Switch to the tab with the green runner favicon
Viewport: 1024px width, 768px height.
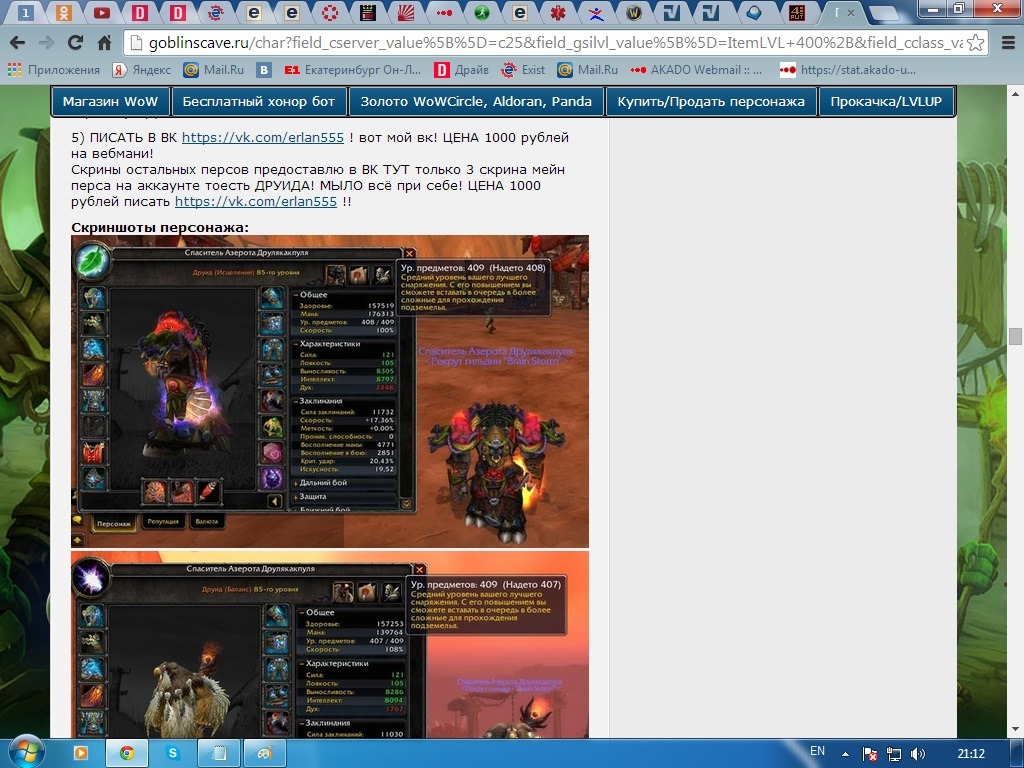point(482,12)
